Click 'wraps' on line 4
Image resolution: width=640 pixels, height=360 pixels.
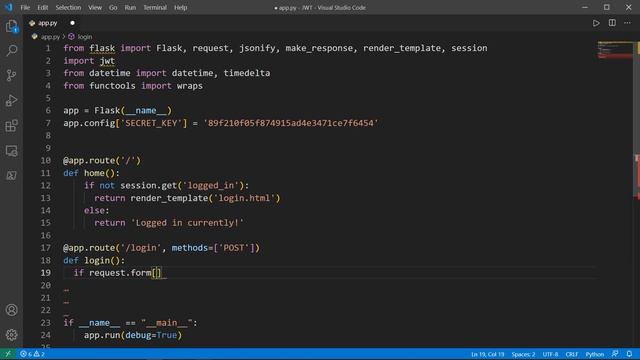190,86
